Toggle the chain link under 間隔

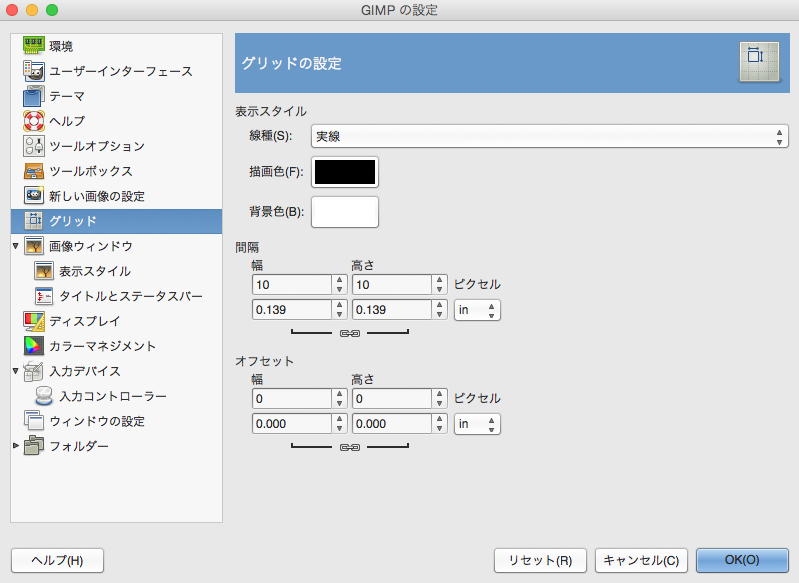(350, 333)
